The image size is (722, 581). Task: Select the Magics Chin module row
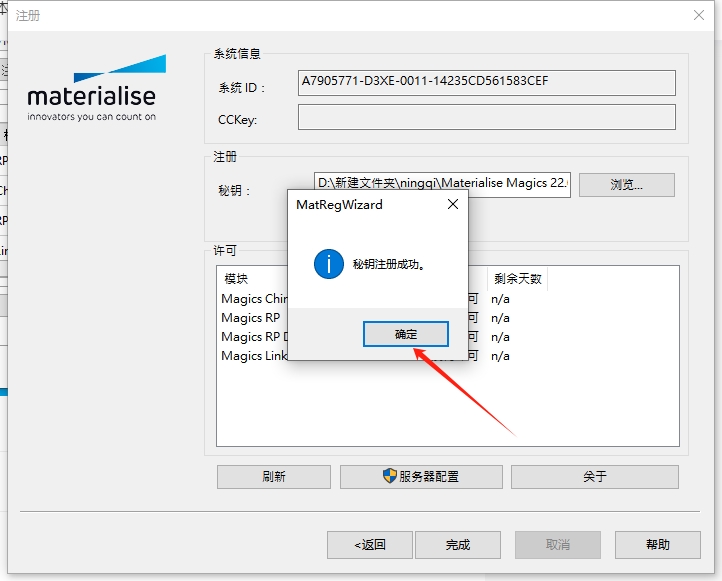click(x=254, y=299)
